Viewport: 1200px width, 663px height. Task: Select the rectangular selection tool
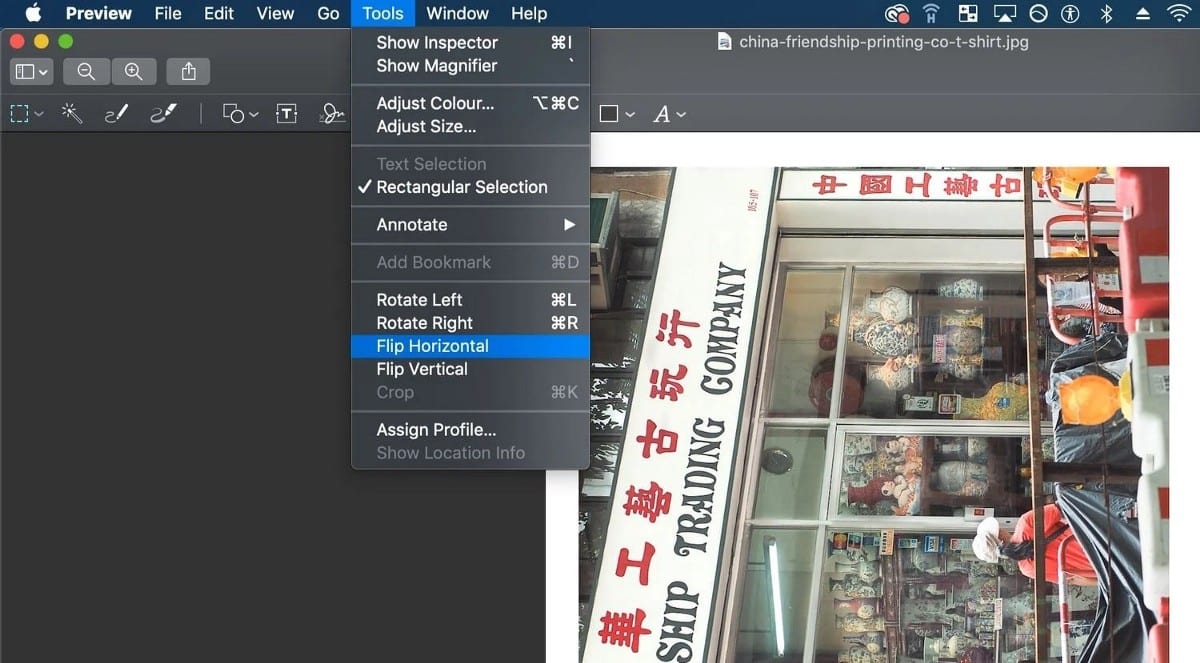[20, 114]
